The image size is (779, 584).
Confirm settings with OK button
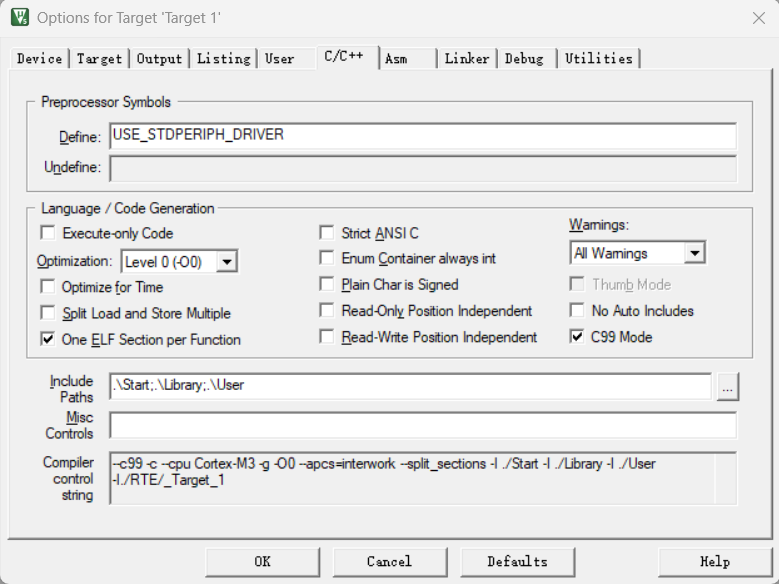262,562
